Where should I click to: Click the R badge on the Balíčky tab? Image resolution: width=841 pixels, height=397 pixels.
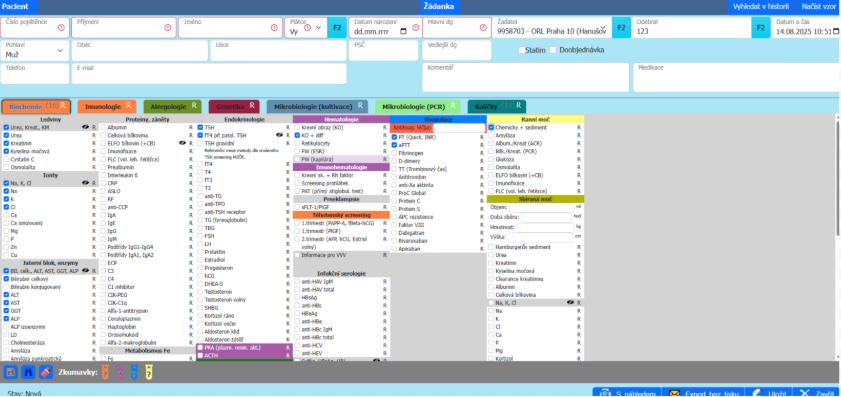(x=519, y=106)
